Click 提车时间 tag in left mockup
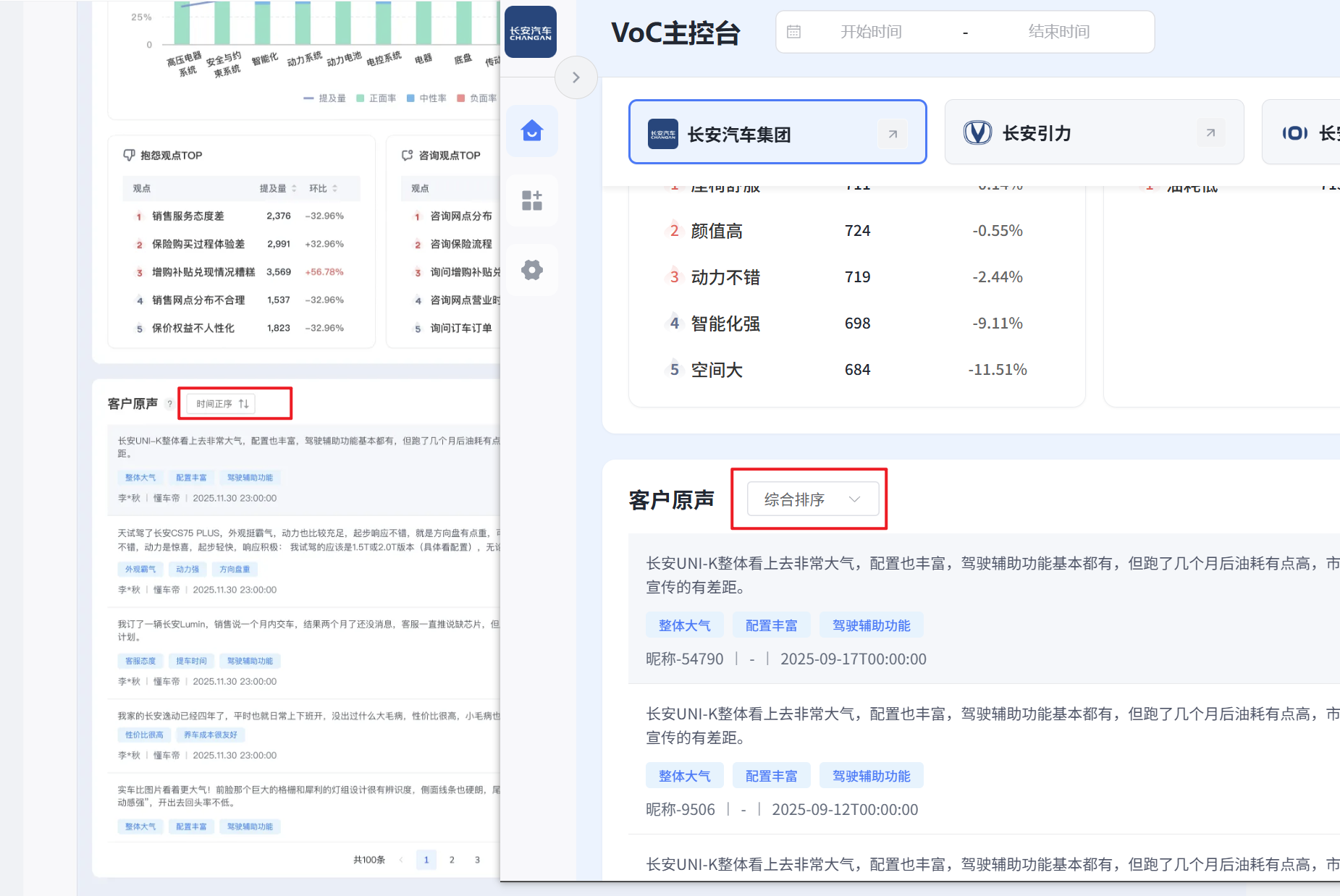This screenshot has height=896, width=1340. [x=191, y=662]
